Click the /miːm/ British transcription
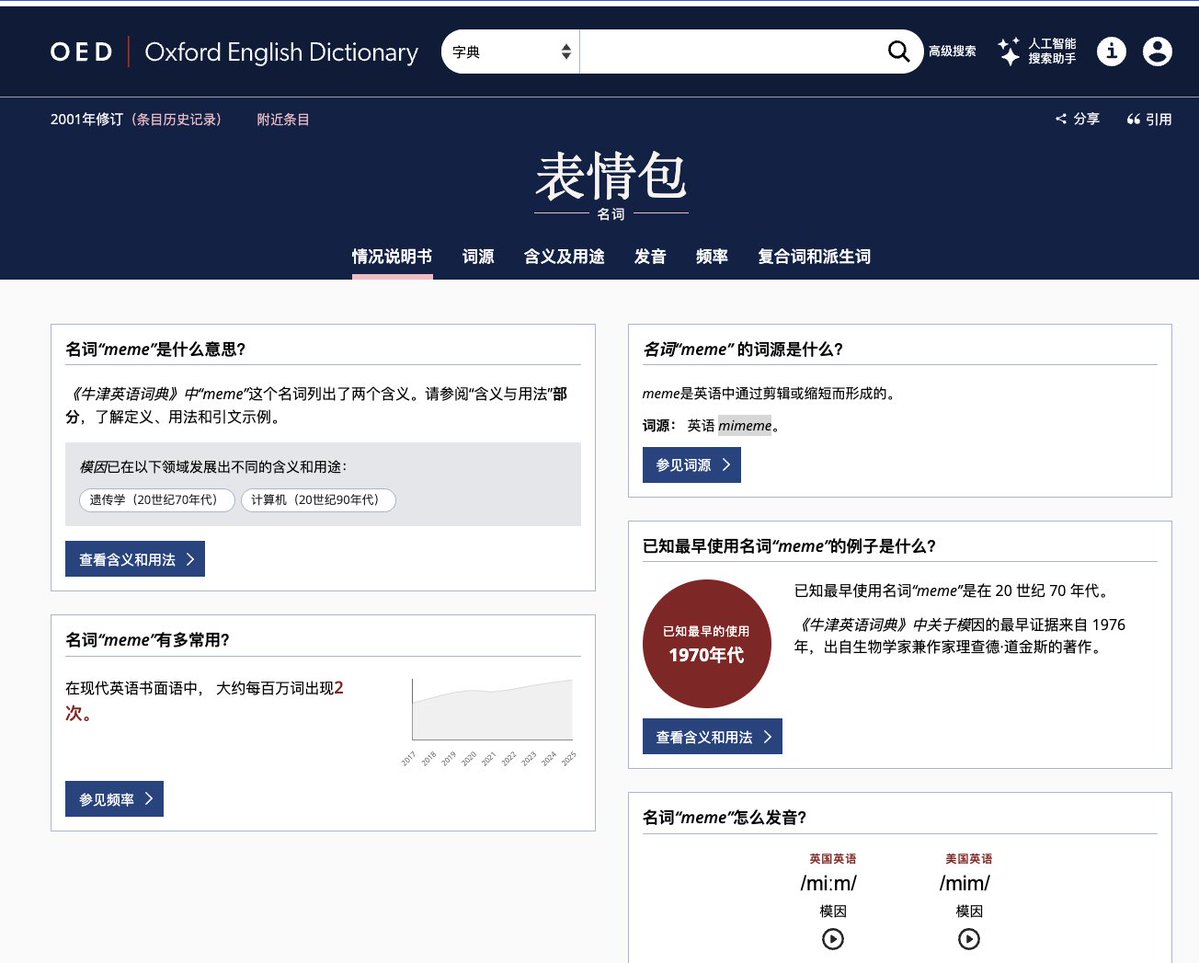1199x963 pixels. [x=828, y=883]
